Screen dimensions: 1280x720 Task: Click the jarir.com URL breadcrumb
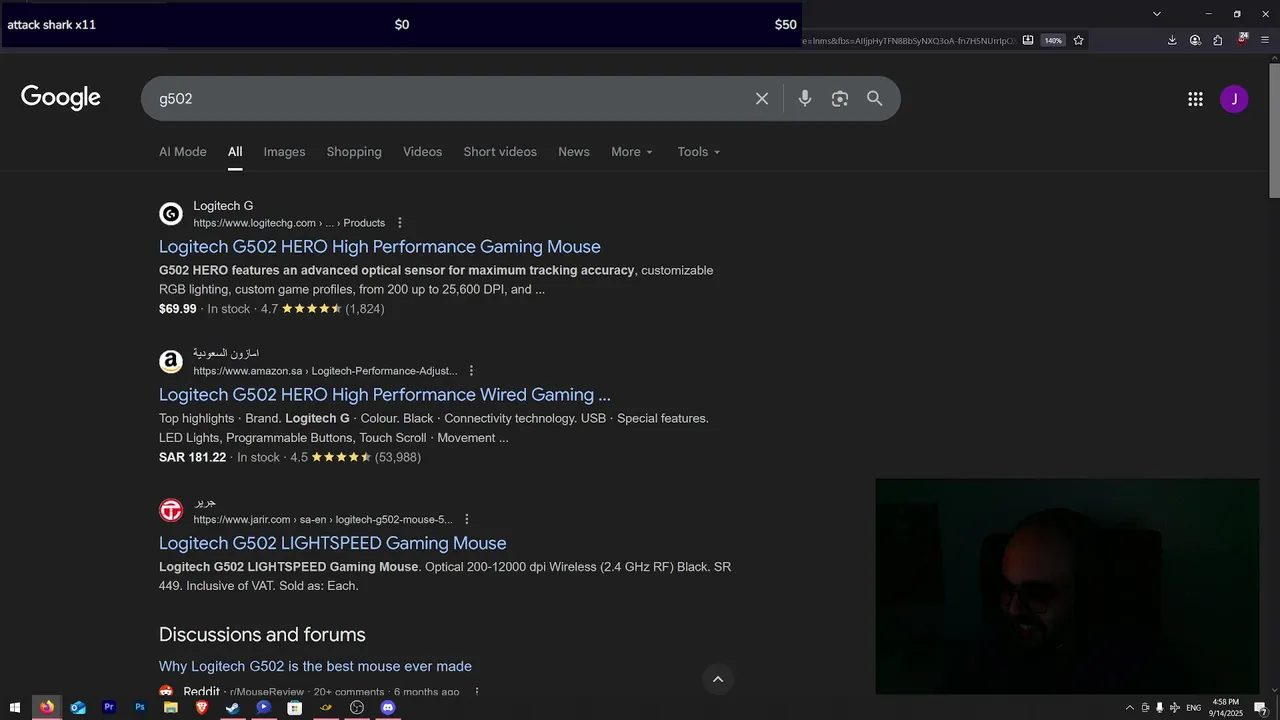click(x=323, y=520)
